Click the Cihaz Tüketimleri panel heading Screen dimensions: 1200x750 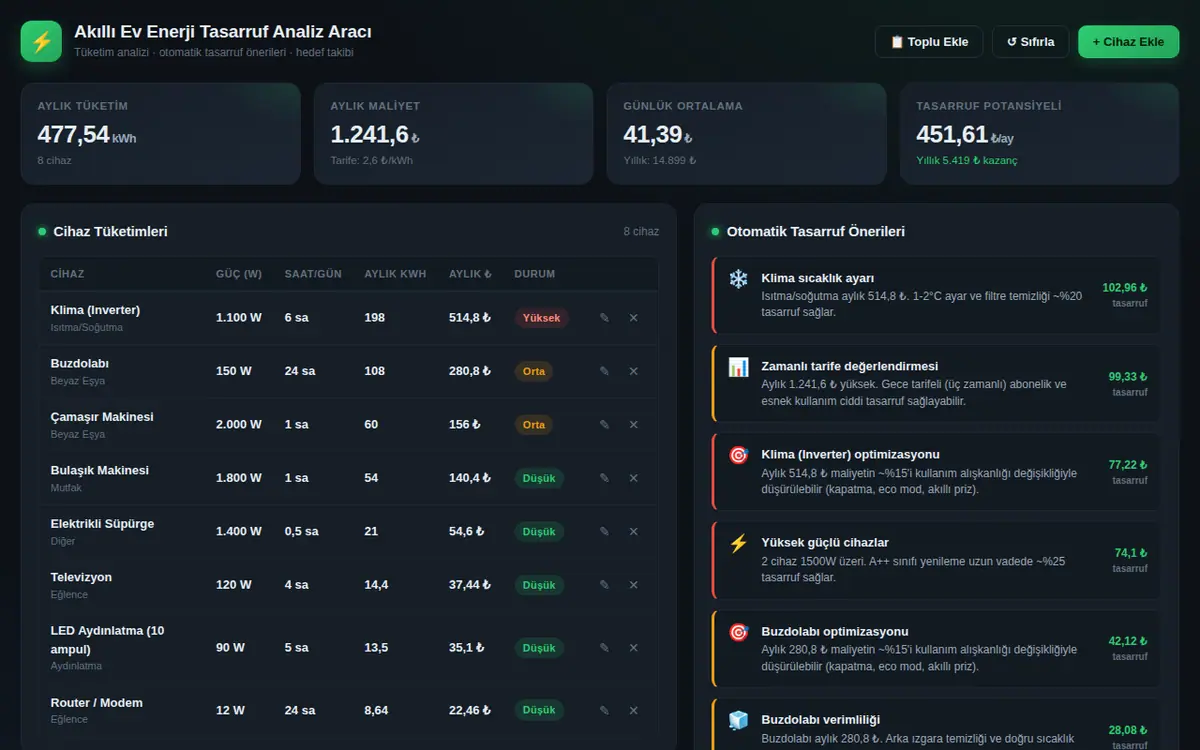point(111,232)
